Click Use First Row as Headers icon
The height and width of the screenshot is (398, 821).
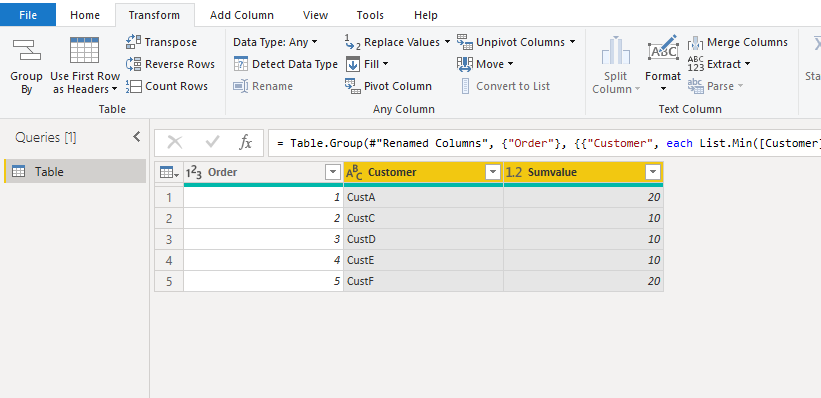84,50
